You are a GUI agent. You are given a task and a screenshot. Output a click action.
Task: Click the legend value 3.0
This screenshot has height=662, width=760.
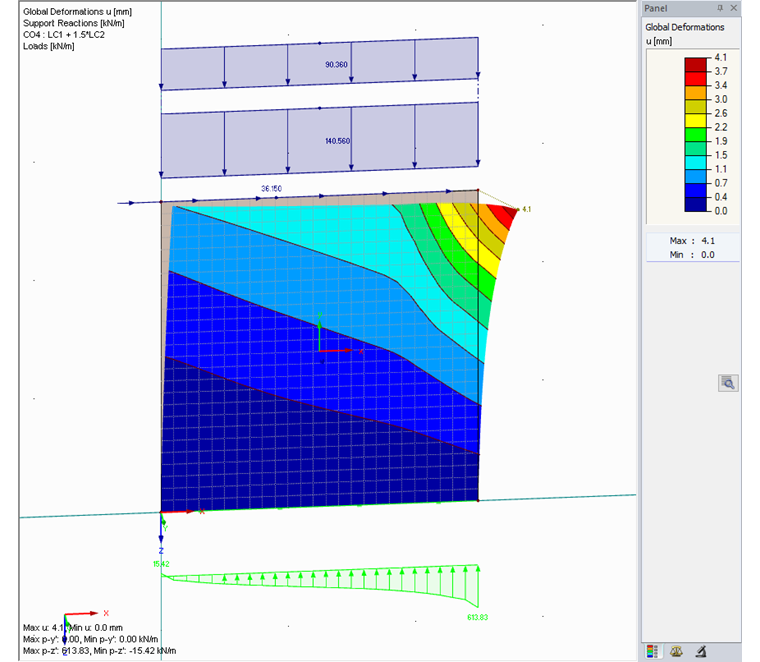coord(721,99)
